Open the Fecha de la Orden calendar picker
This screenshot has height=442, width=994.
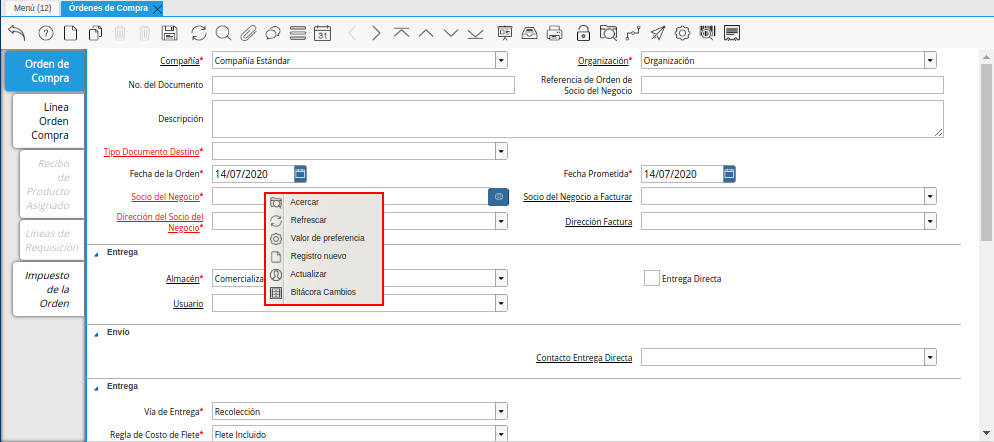(300, 174)
